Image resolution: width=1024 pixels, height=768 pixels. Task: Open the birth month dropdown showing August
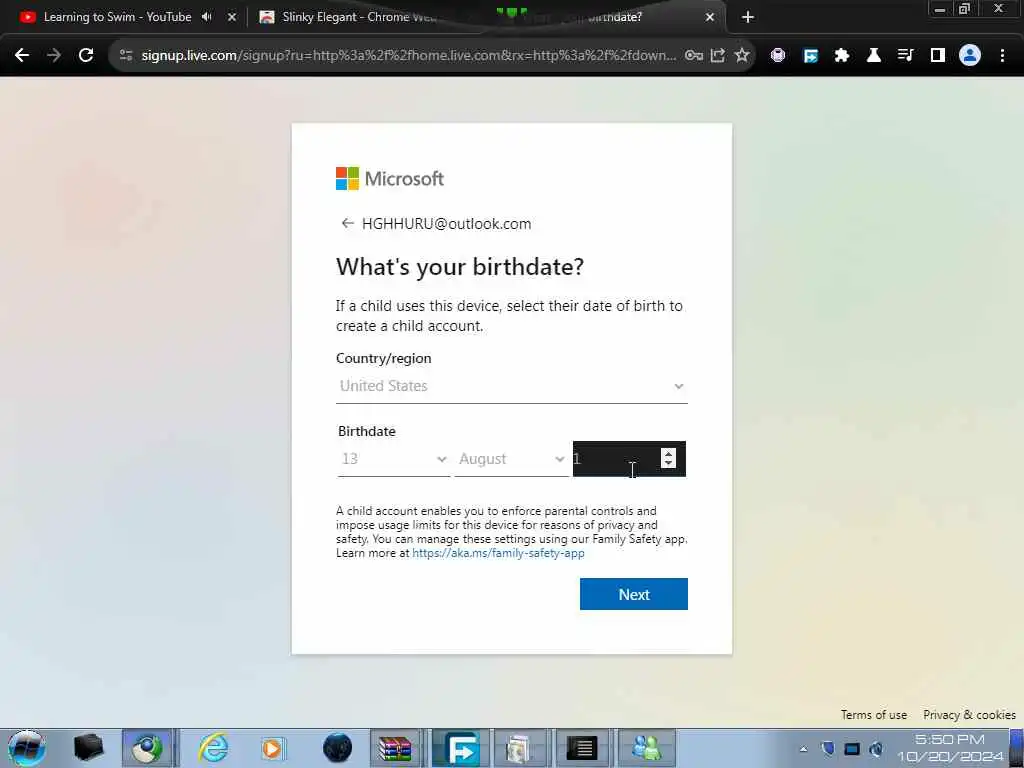511,459
